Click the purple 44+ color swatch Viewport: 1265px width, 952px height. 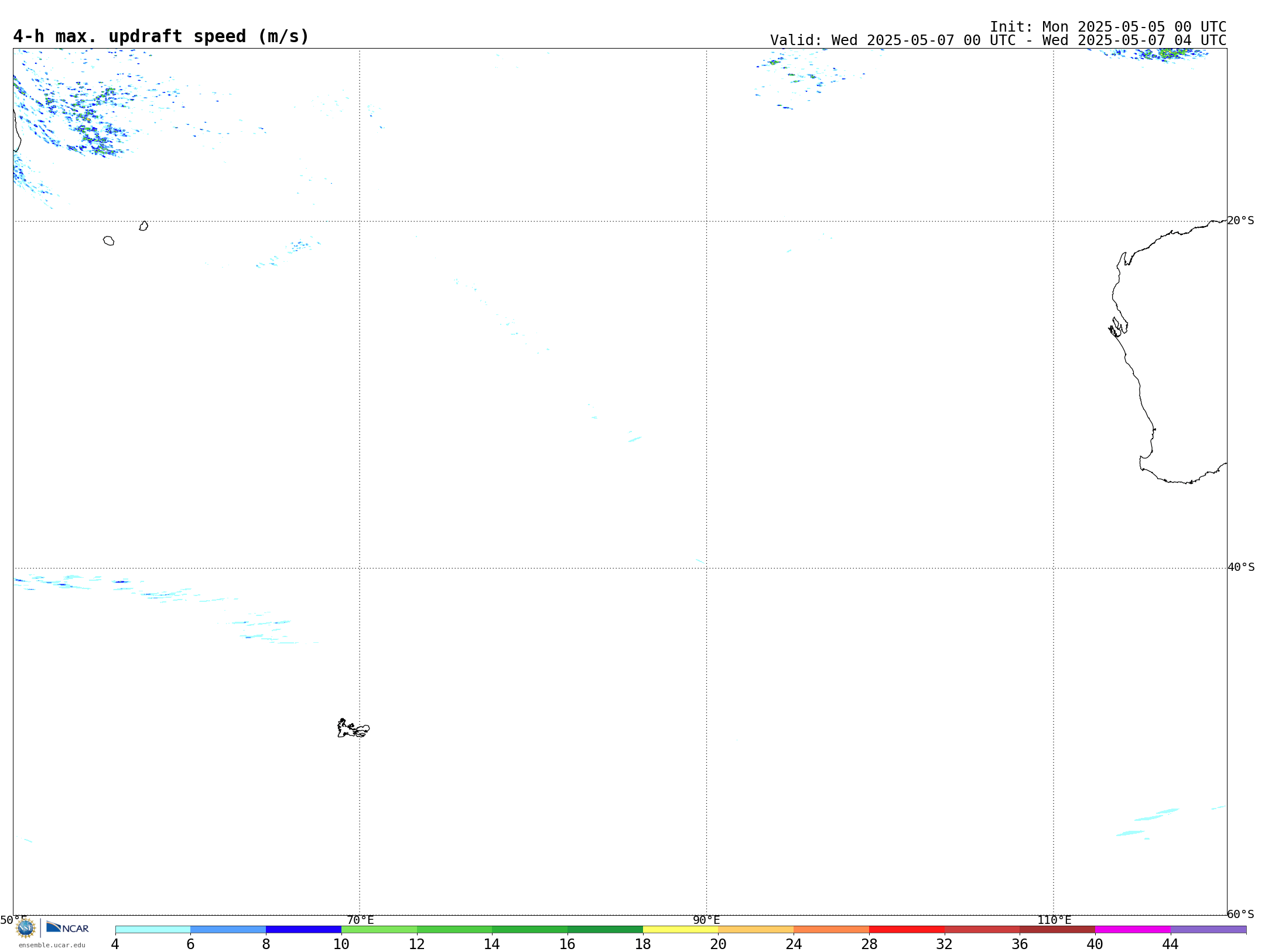click(1208, 930)
